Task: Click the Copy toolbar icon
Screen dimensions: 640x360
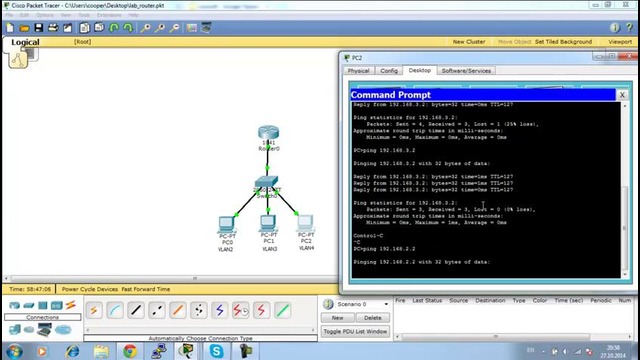Action: pyautogui.click(x=84, y=28)
